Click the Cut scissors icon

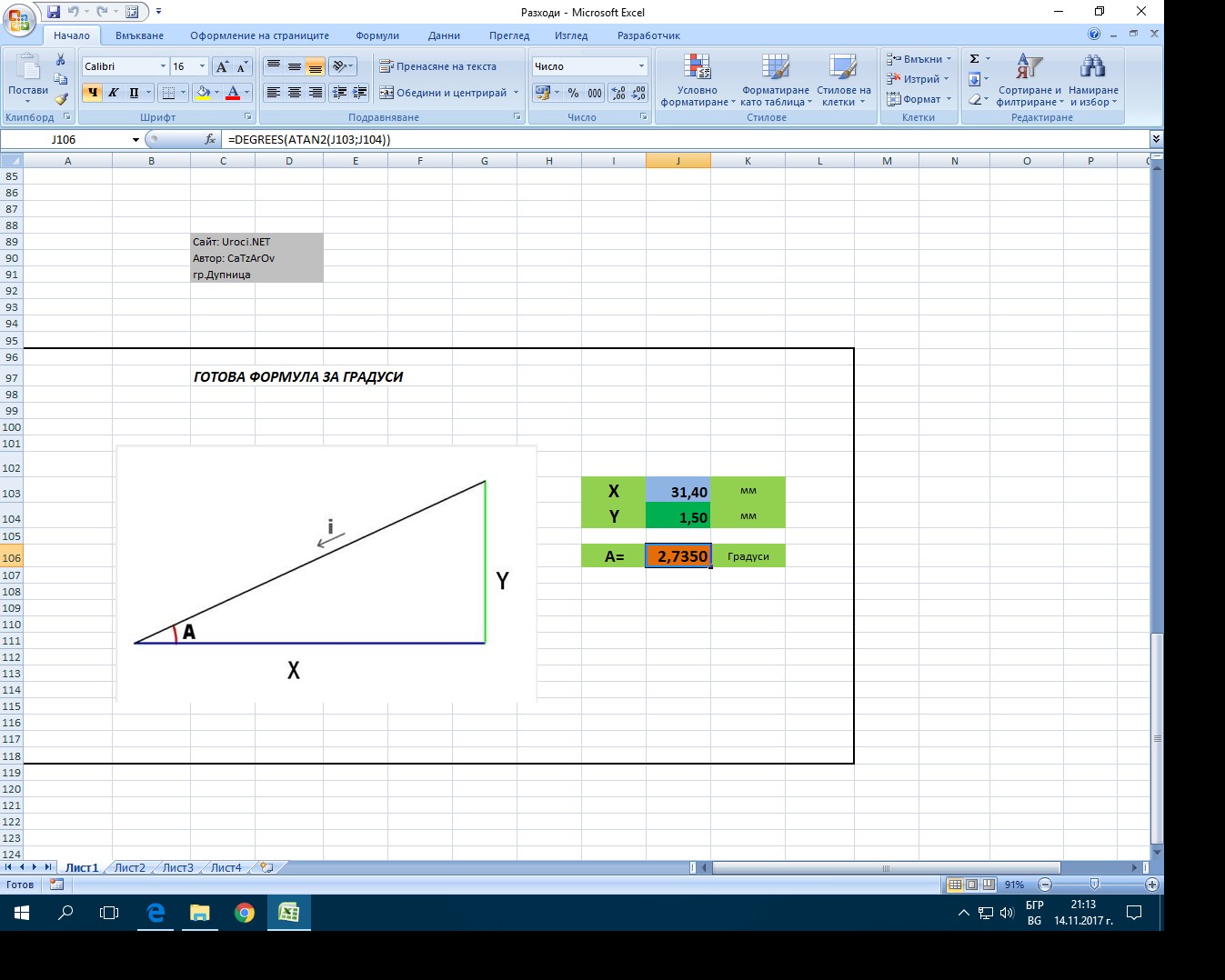(x=61, y=60)
